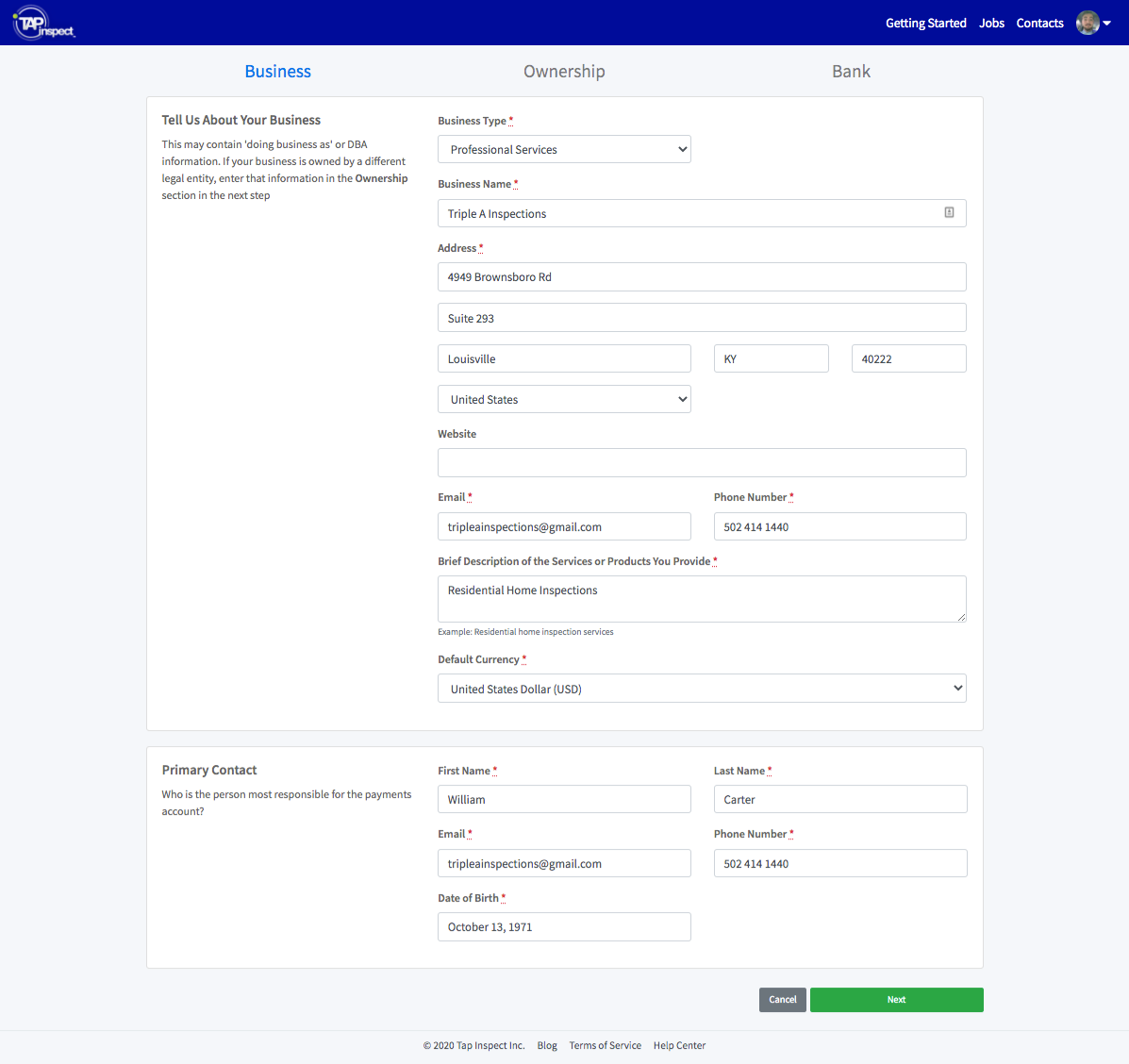Click the services description text area
Screen dimensions: 1129x1064
coord(702,598)
